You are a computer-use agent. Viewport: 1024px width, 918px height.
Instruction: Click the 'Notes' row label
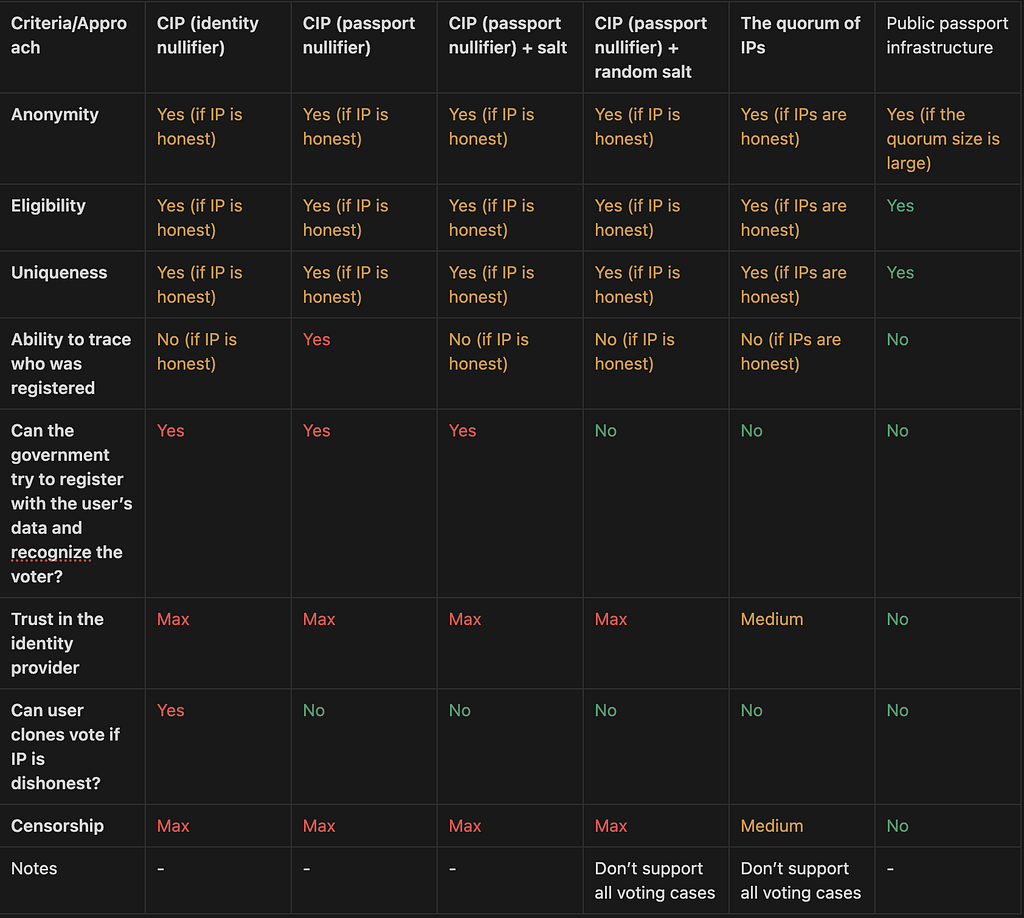(x=34, y=868)
